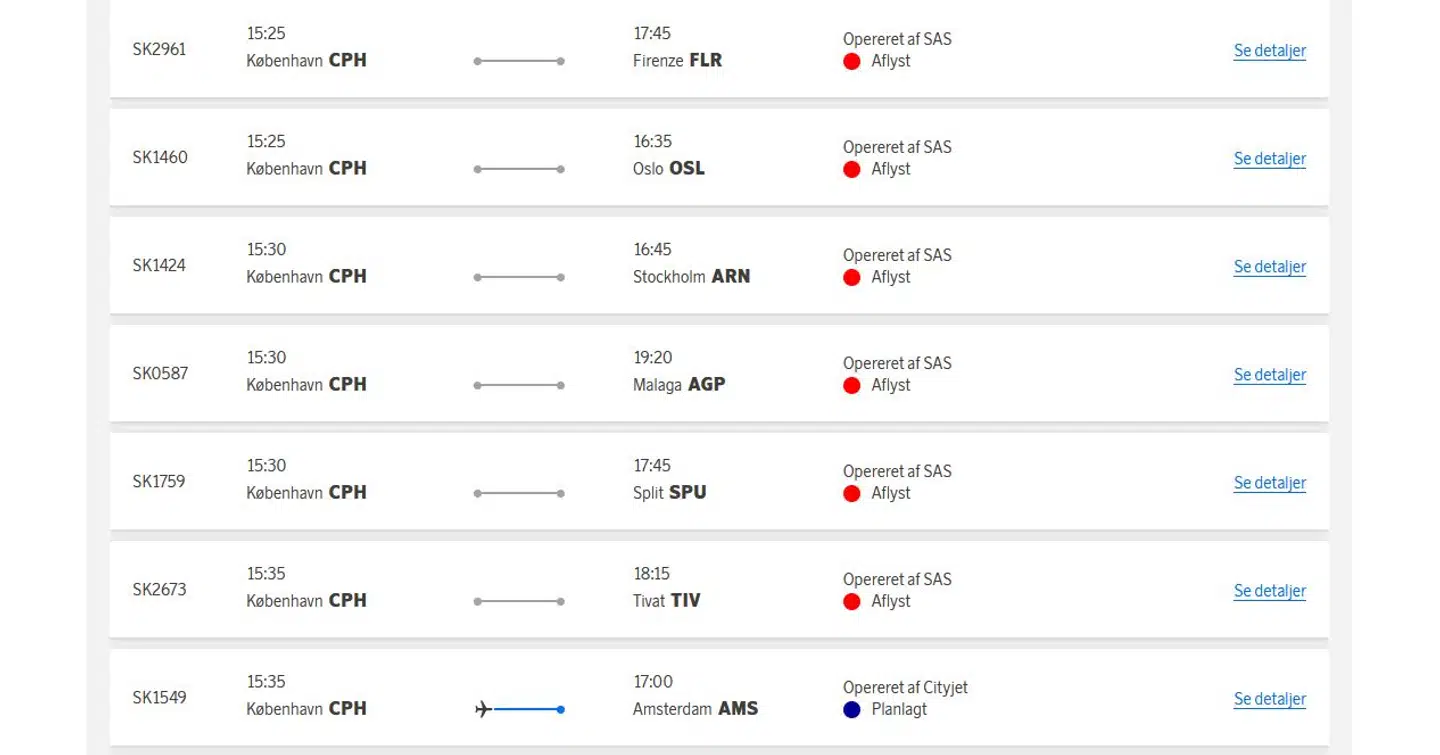Click red cancelled dot for Split flight

click(x=852, y=493)
